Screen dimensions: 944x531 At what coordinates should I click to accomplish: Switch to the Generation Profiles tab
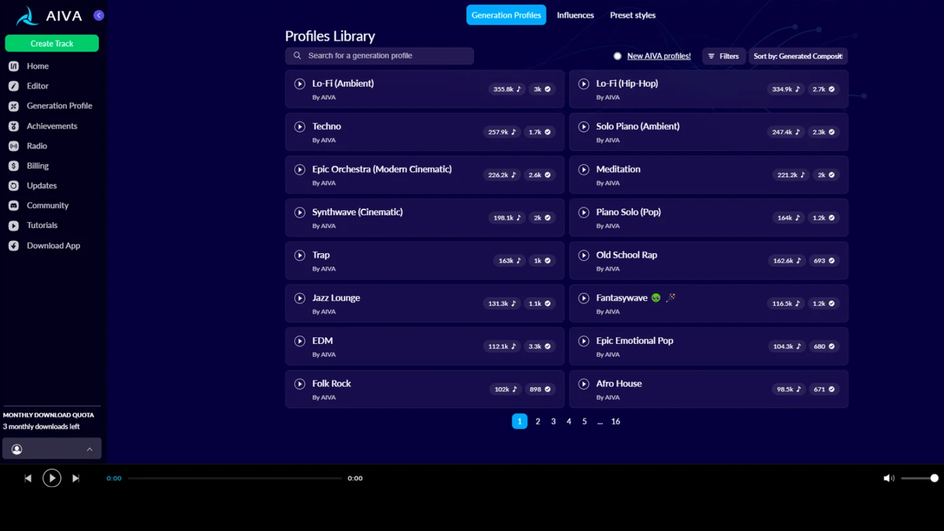pos(506,15)
